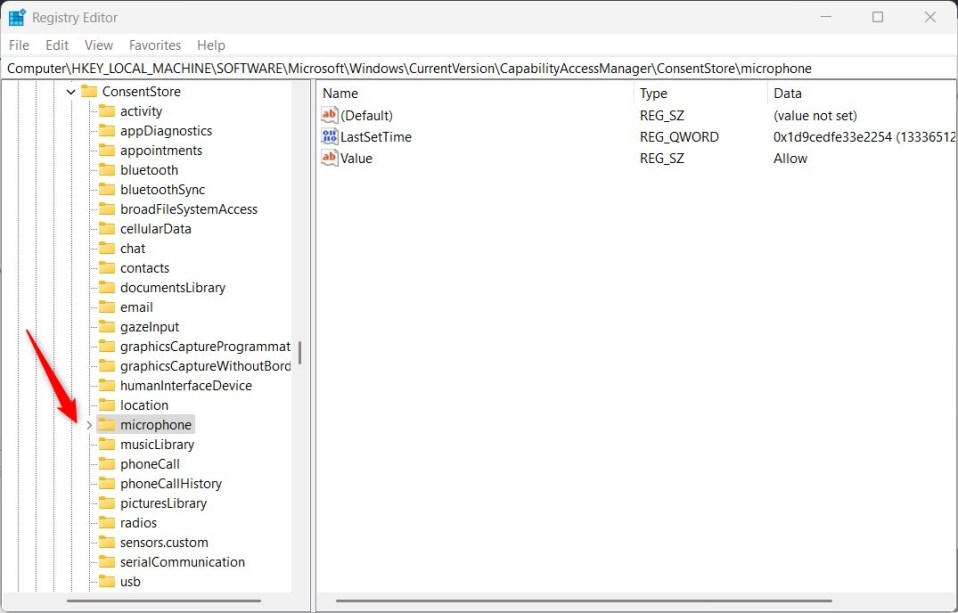The width and height of the screenshot is (958, 613).
Task: Expand the microphone key
Action: [x=89, y=425]
